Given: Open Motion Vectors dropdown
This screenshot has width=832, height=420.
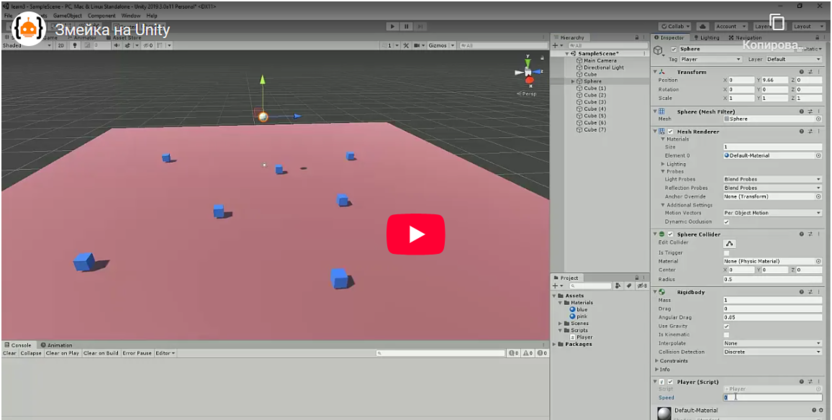Looking at the screenshot, I should [x=773, y=213].
